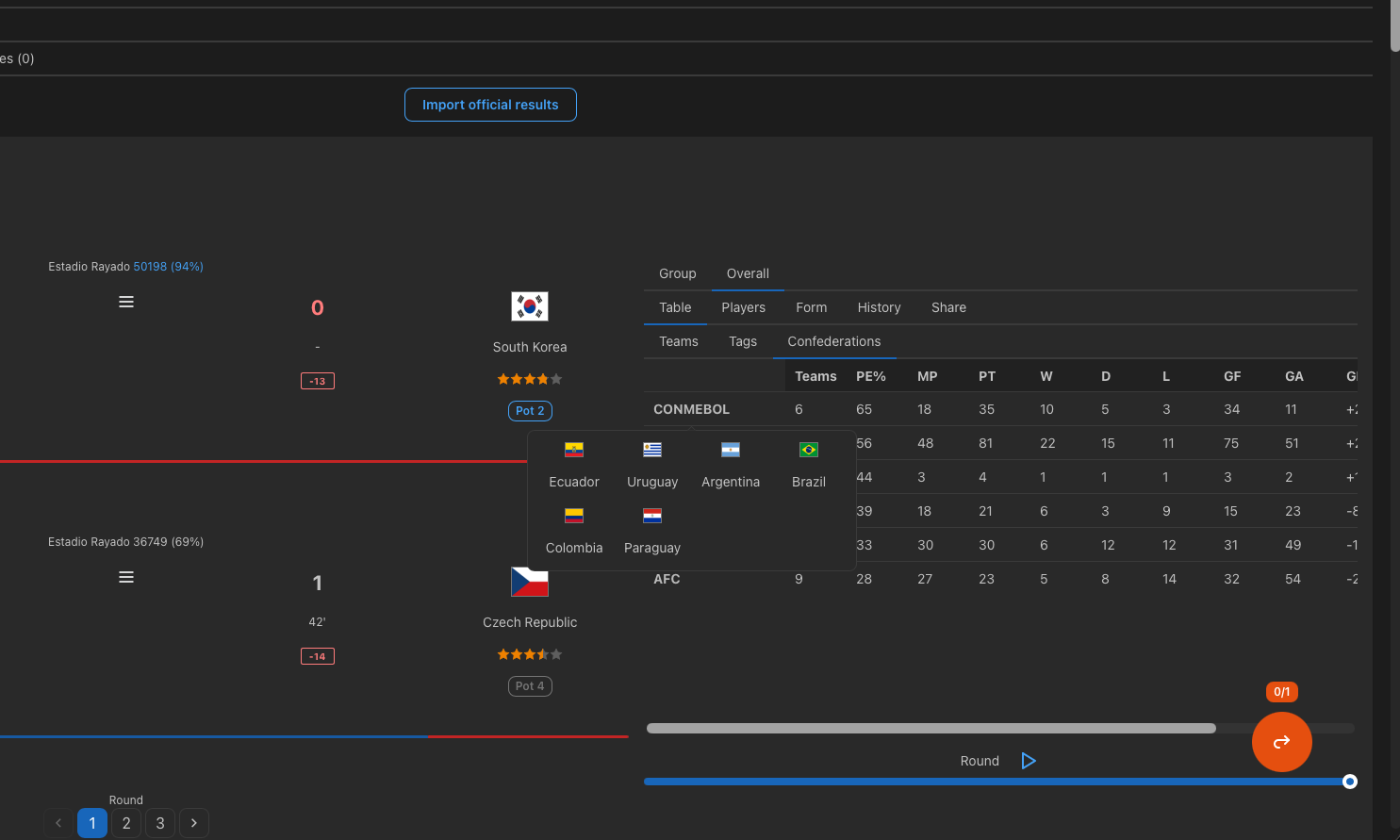Play the Round animation
Screen dimensions: 1400x840
point(1029,761)
